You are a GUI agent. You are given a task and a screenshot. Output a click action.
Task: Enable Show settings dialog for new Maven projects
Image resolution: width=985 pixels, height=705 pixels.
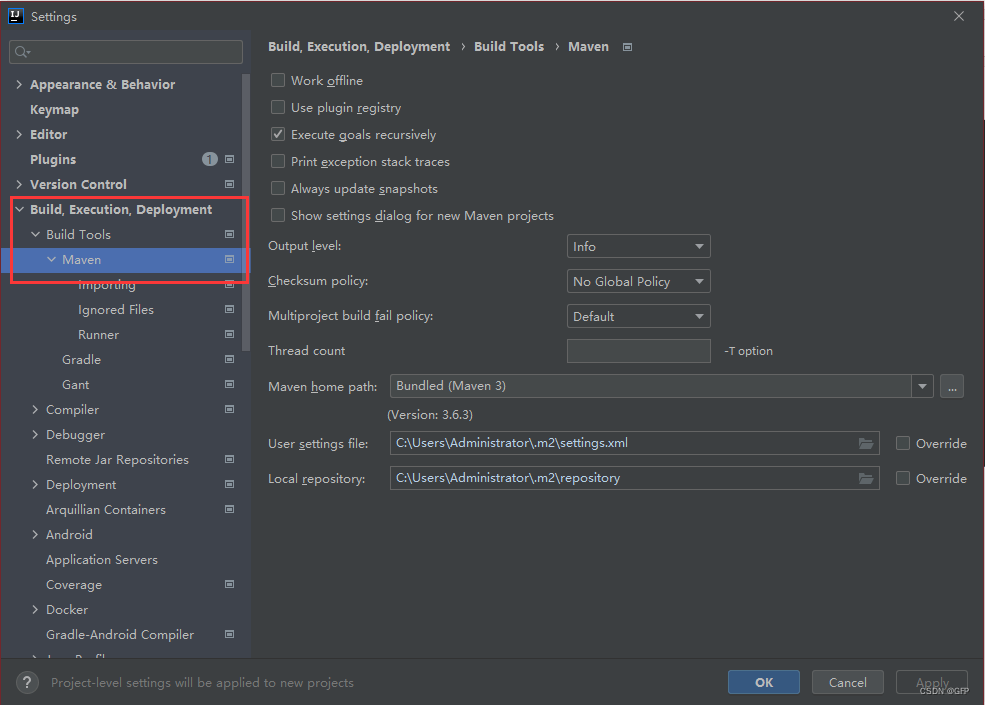pyautogui.click(x=278, y=216)
